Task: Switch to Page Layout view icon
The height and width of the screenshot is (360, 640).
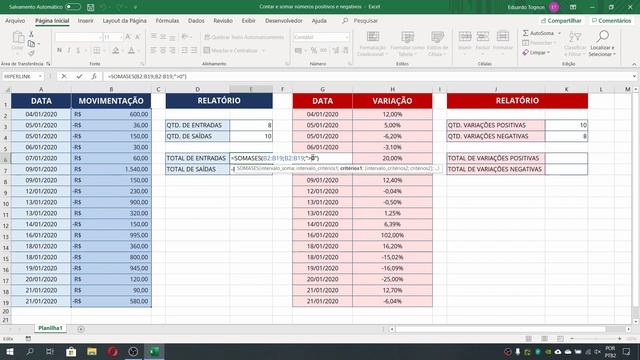Action: click(x=544, y=339)
